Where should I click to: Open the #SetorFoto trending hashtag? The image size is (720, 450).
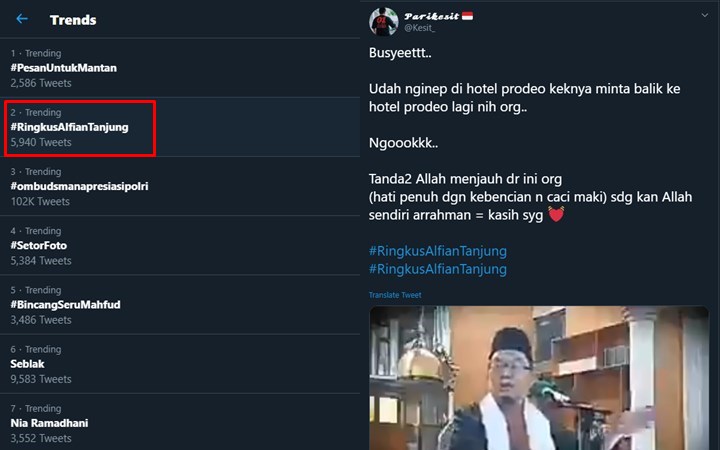[x=39, y=245]
